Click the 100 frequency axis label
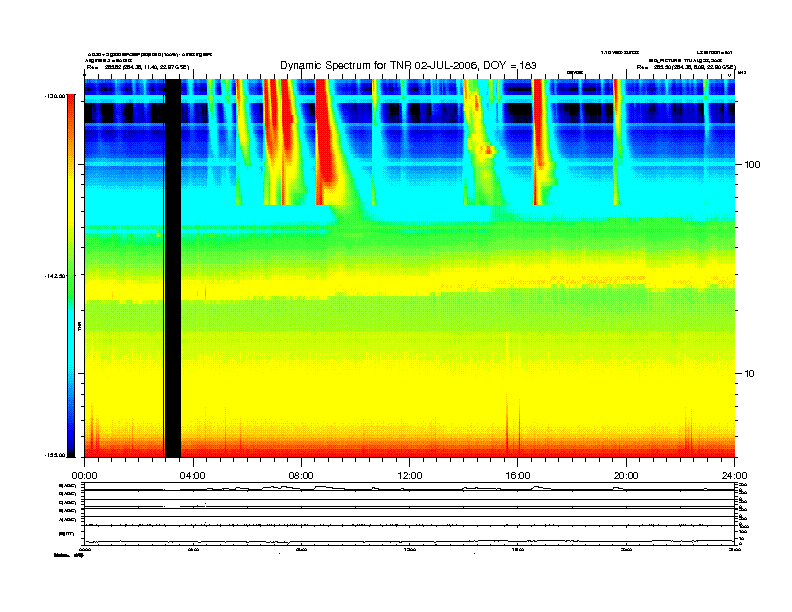The image size is (792, 612). point(752,165)
